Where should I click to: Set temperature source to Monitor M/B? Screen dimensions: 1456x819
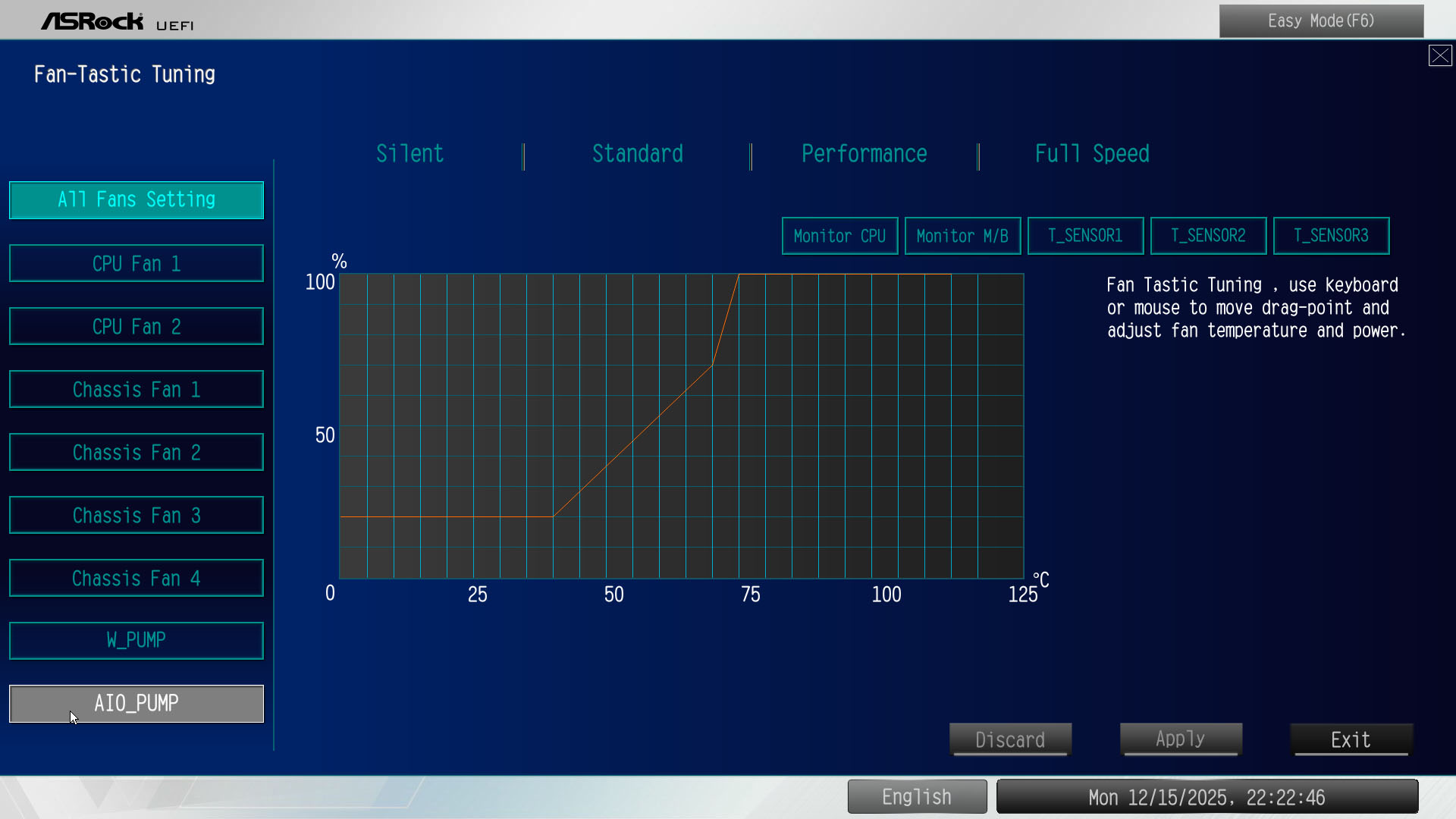pos(962,236)
